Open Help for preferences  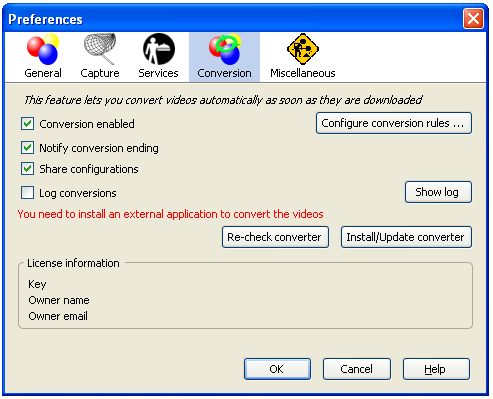coord(436,369)
